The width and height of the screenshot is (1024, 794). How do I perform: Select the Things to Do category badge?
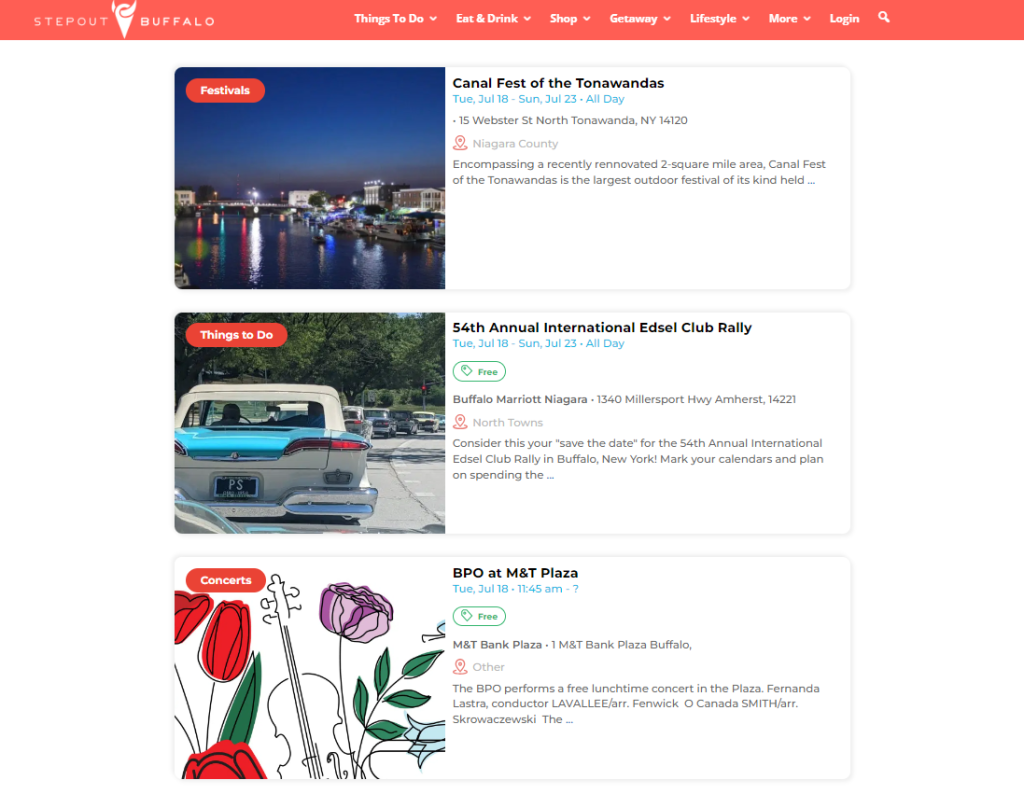[x=236, y=335]
